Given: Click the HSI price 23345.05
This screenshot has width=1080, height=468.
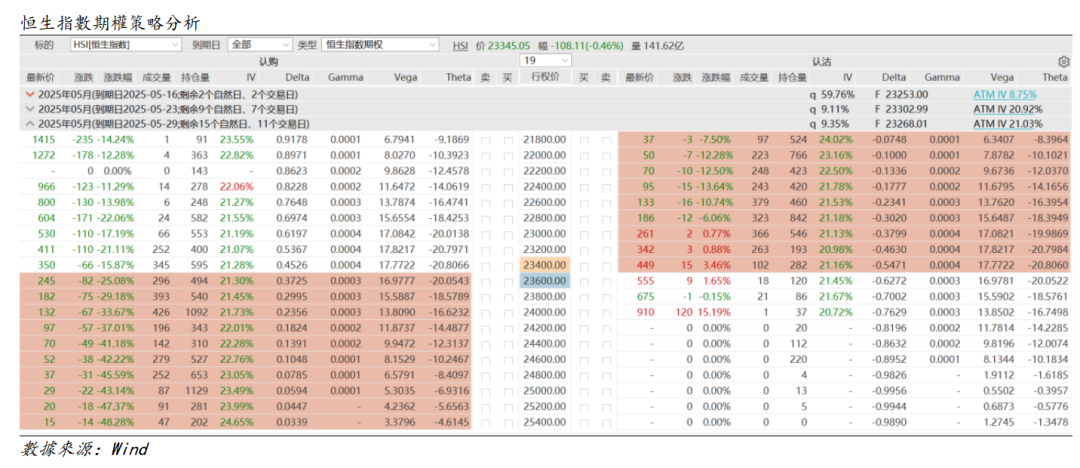Looking at the screenshot, I should 509,45.
